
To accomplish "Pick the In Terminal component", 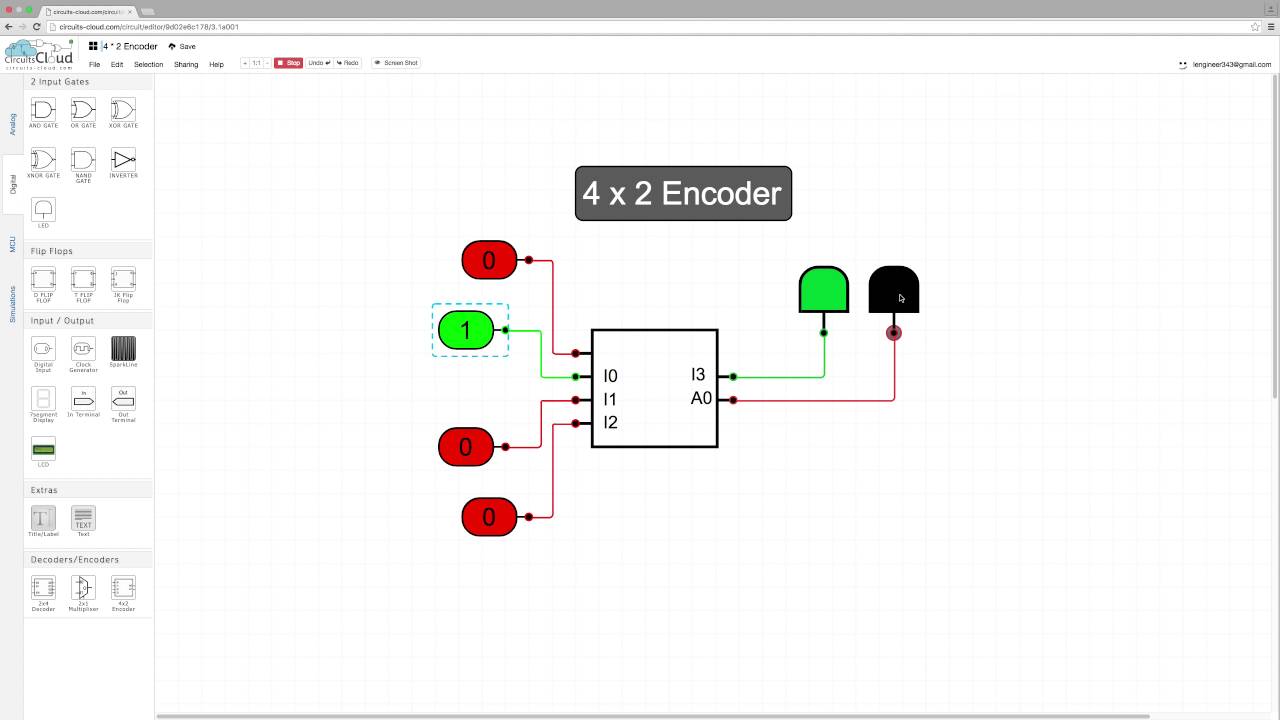I will click(x=83, y=401).
